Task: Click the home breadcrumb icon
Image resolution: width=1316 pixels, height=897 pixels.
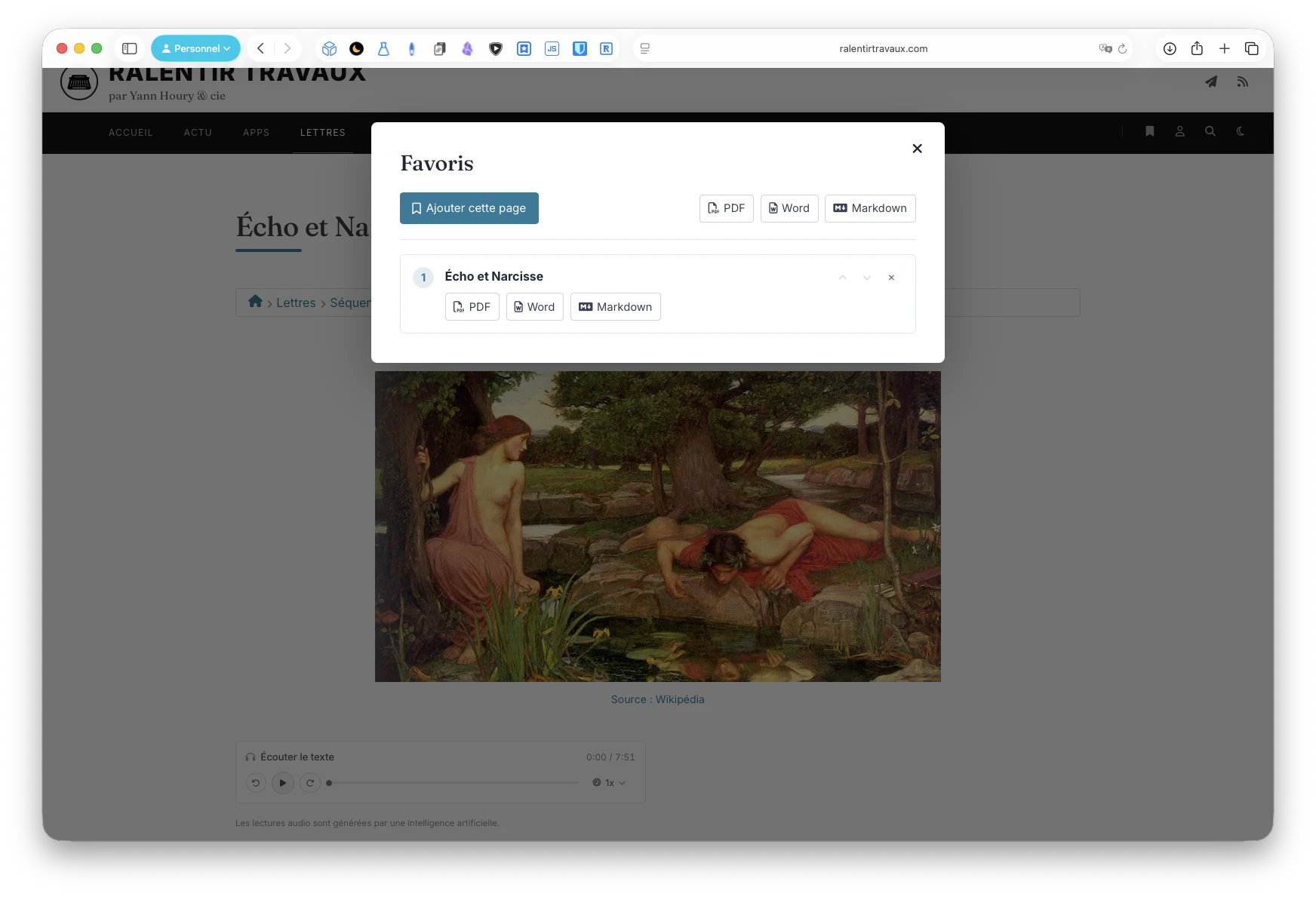Action: click(x=255, y=302)
